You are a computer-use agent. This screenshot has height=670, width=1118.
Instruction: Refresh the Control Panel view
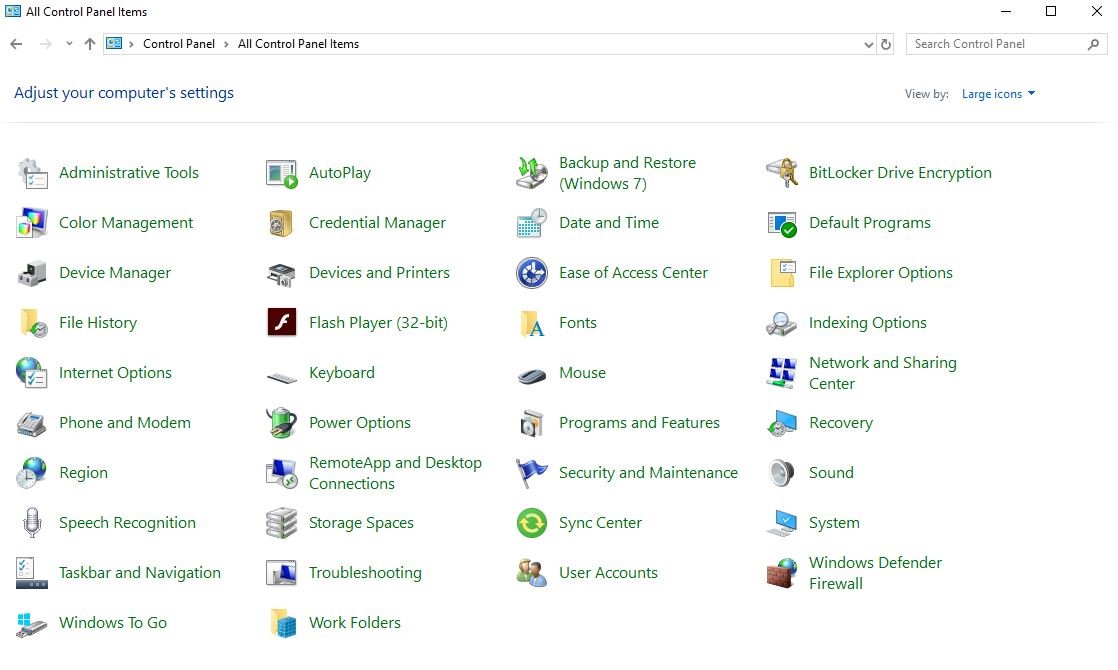[x=886, y=44]
